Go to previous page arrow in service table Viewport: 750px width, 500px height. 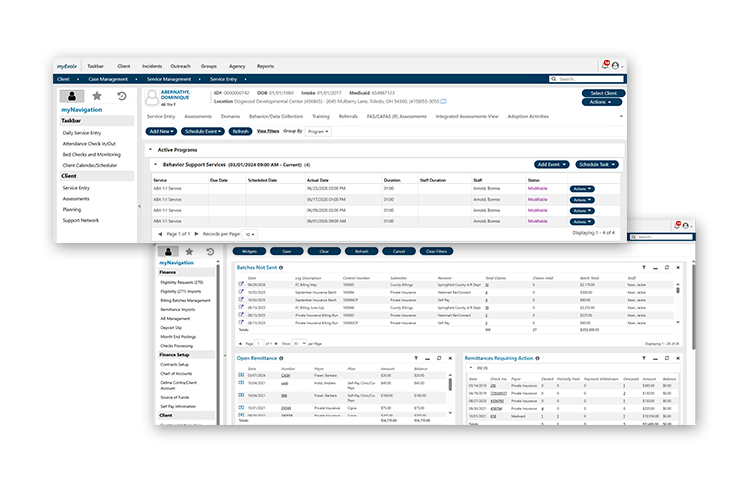pos(160,234)
